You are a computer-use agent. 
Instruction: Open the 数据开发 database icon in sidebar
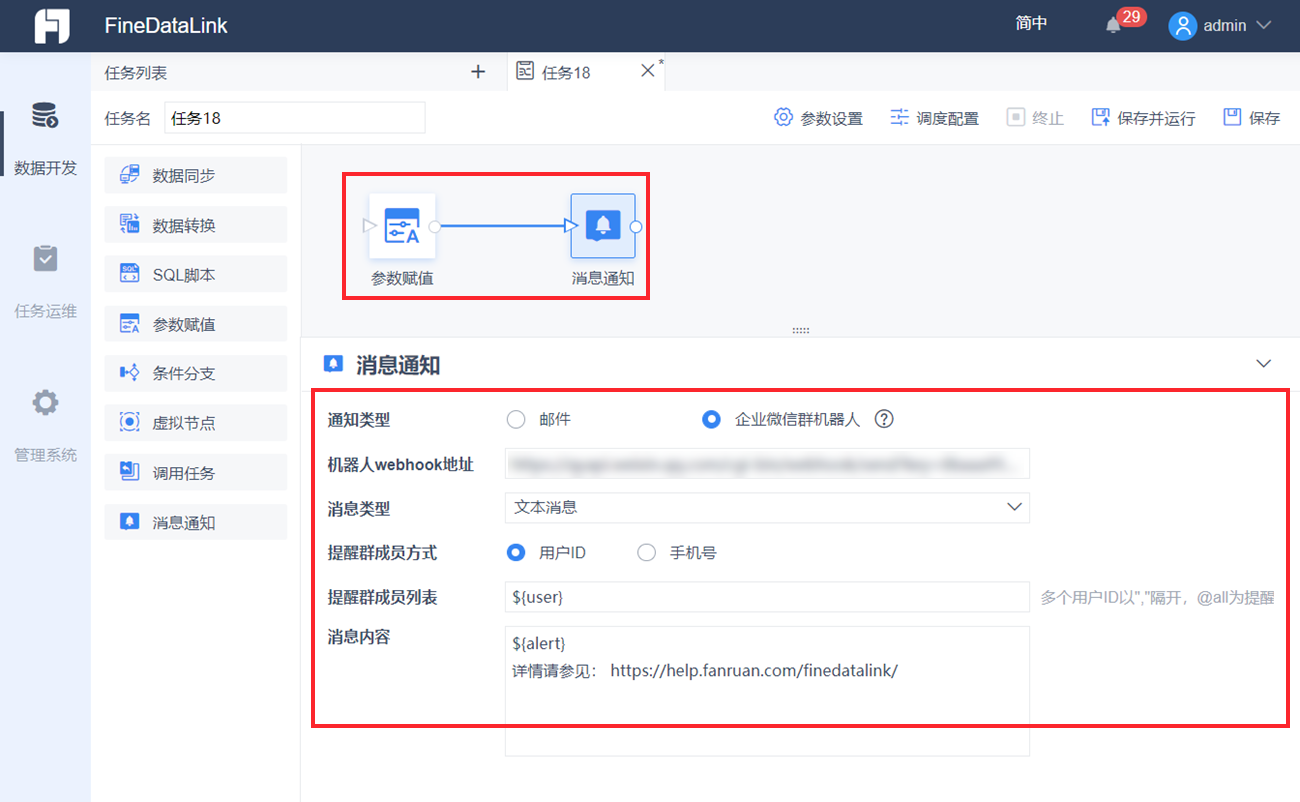[45, 115]
